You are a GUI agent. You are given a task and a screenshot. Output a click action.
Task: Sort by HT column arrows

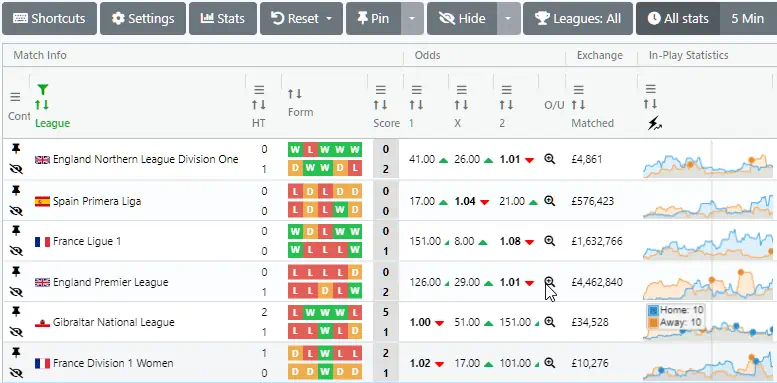pos(259,105)
